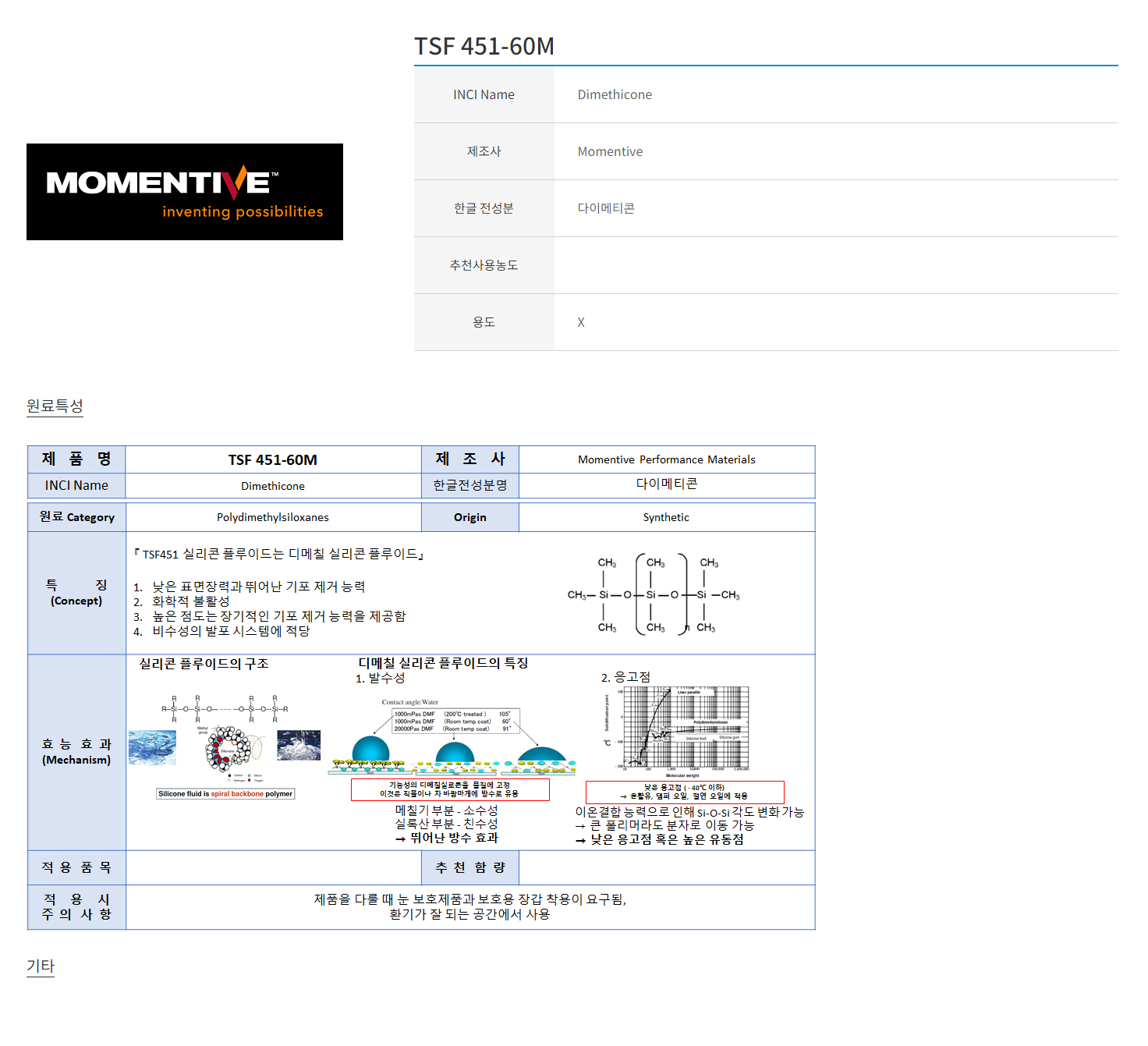Click the Momentive logo image

click(x=185, y=192)
